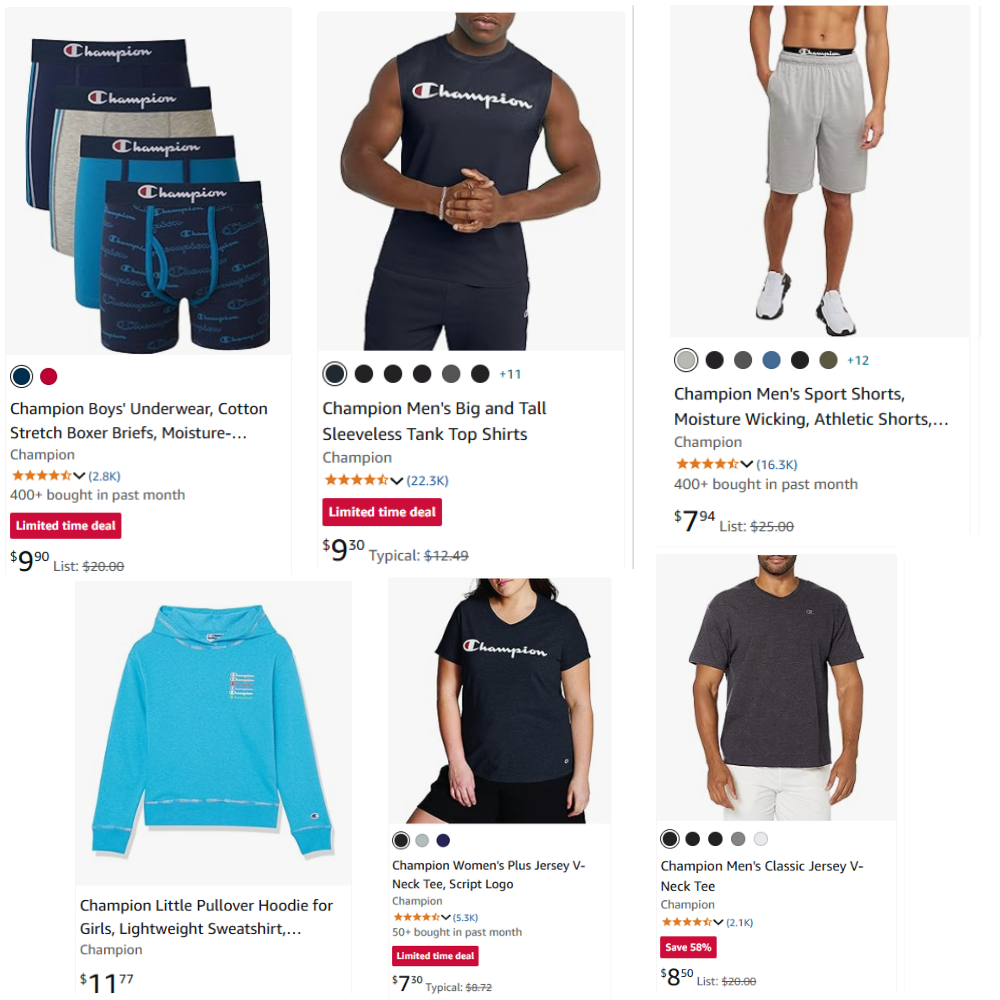Screen dimensions: 1000x1000
Task: Open the boxer briefs product image
Action: click(149, 182)
